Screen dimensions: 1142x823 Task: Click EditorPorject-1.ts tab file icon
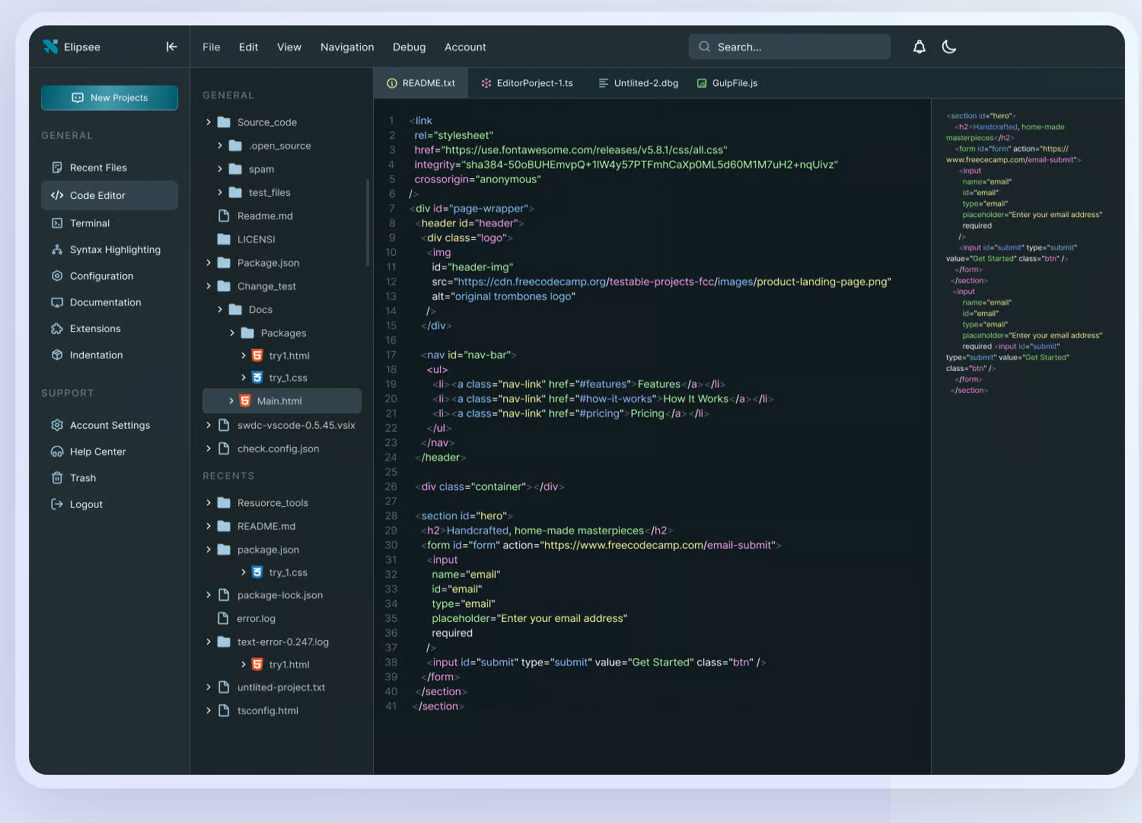(486, 83)
